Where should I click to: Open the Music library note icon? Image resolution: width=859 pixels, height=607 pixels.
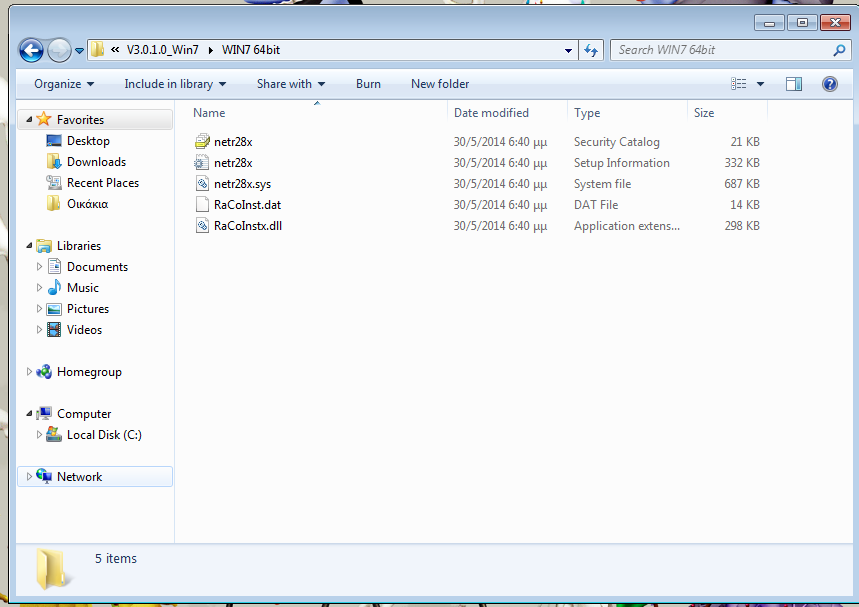pos(54,288)
